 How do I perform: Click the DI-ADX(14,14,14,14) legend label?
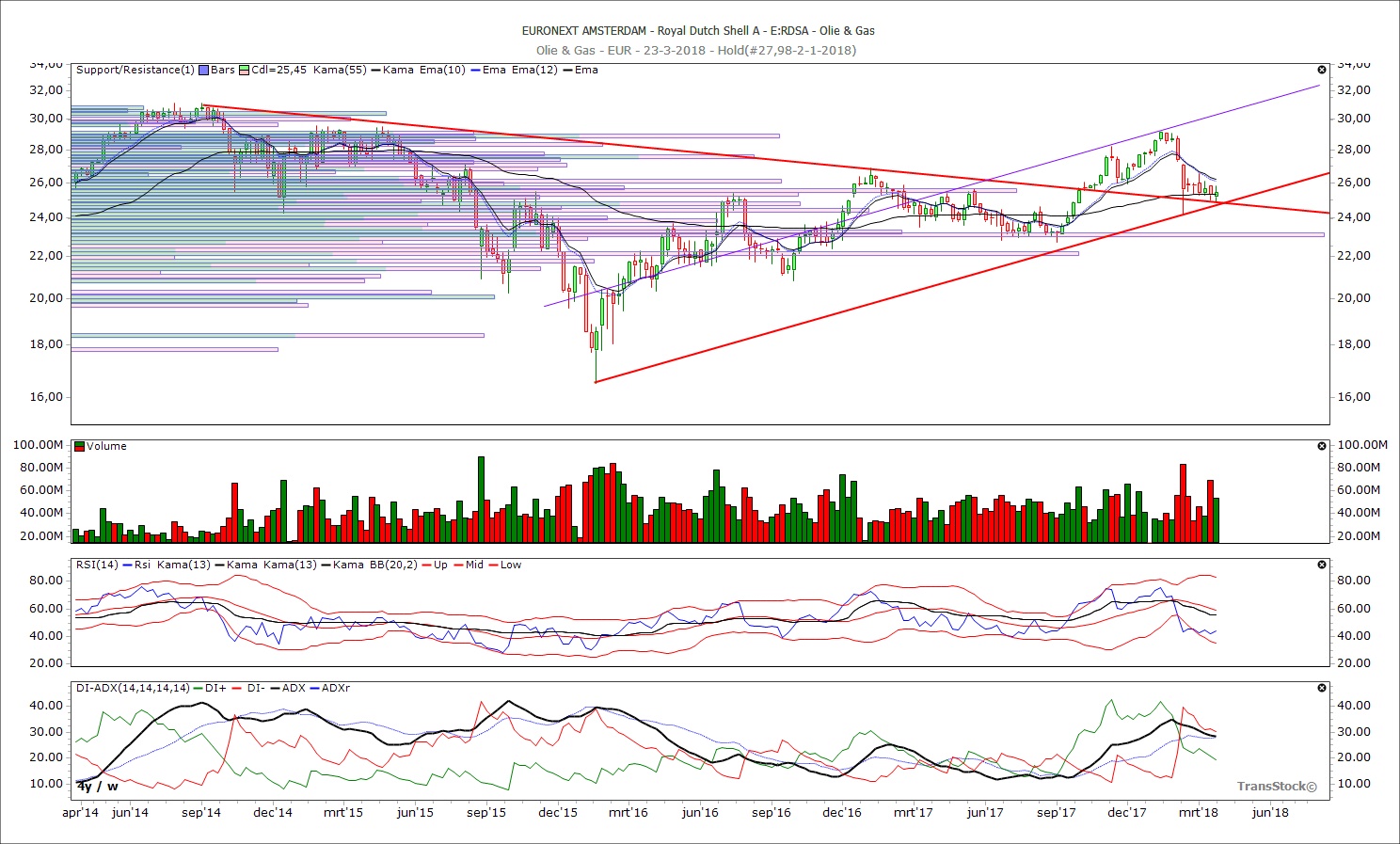[x=133, y=688]
